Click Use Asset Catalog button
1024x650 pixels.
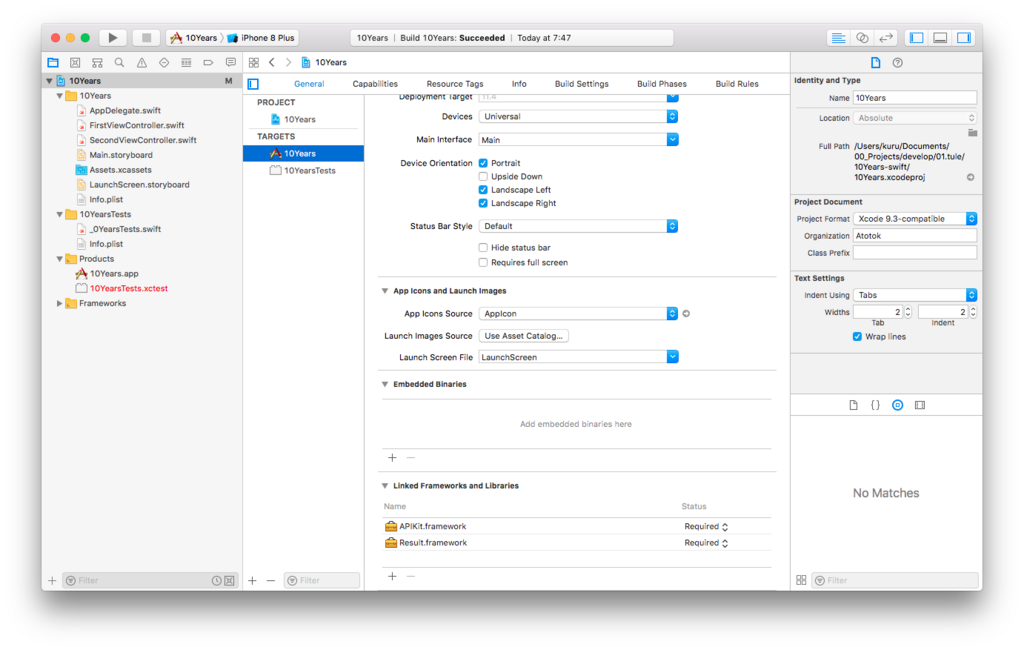click(524, 336)
